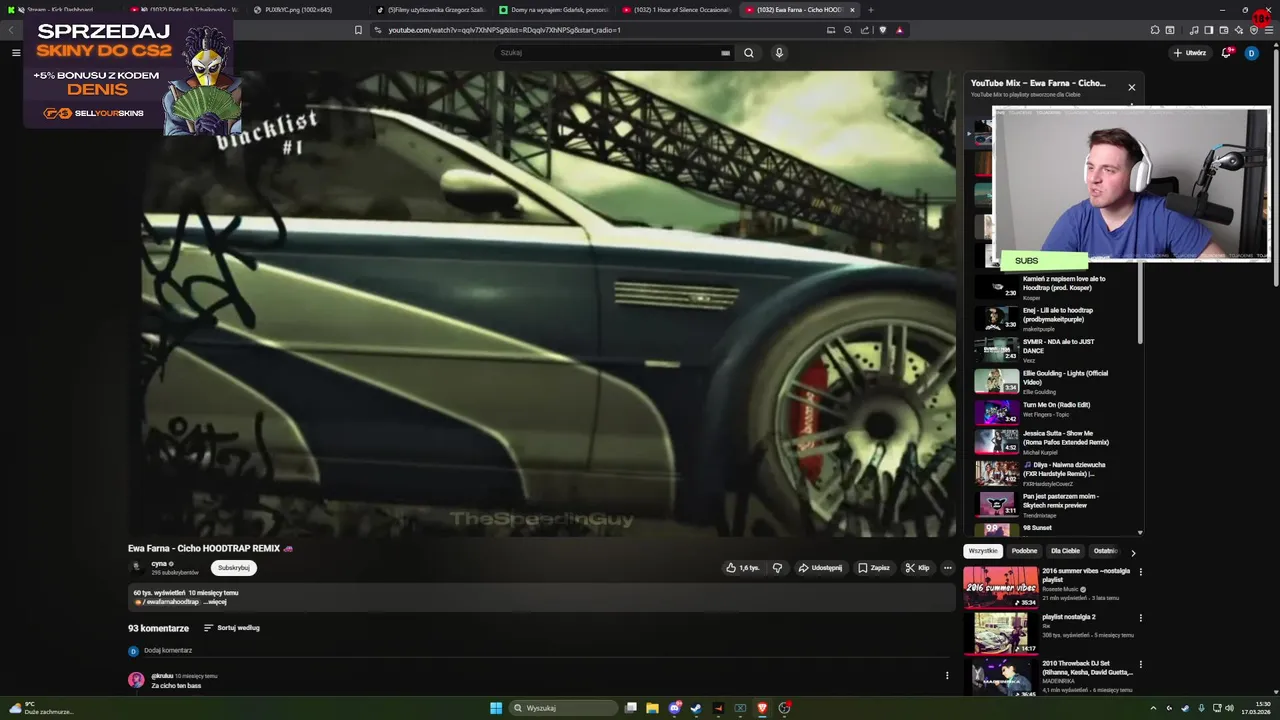Viewport: 1280px width, 720px height.
Task: Open the YouTube hamburger guide menu
Action: click(x=16, y=53)
